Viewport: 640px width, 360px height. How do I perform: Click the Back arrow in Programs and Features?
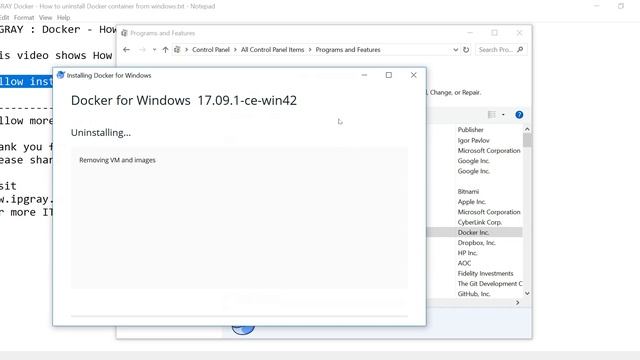click(x=126, y=49)
